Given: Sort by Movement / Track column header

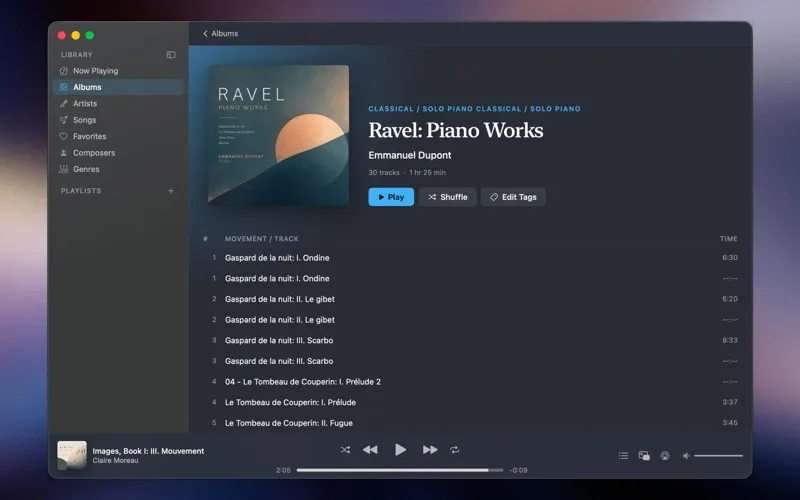Looking at the screenshot, I should click(262, 239).
